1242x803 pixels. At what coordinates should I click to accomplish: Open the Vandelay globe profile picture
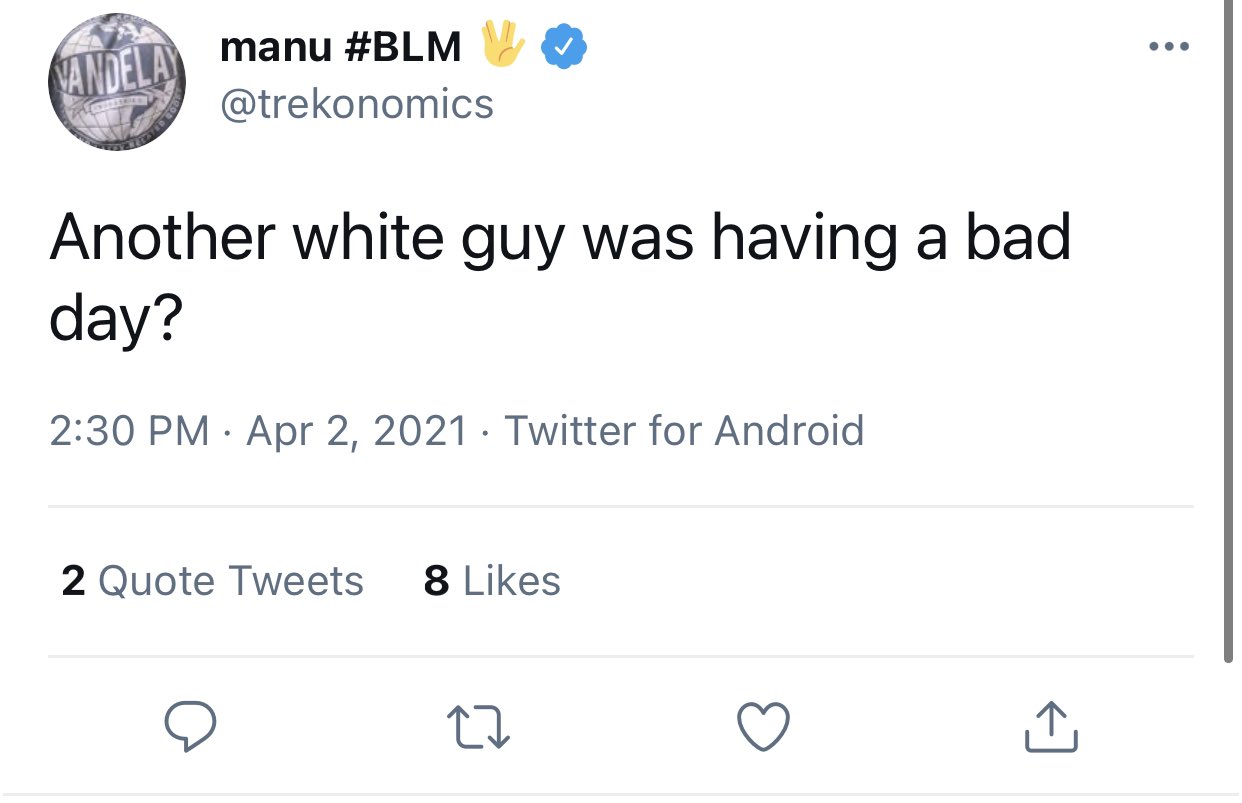(118, 83)
